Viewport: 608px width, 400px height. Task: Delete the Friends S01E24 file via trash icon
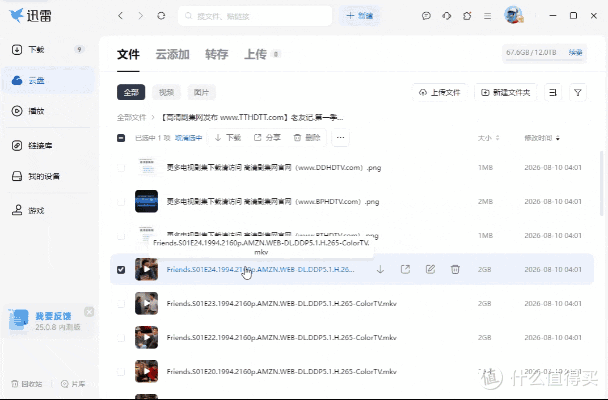pyautogui.click(x=455, y=269)
